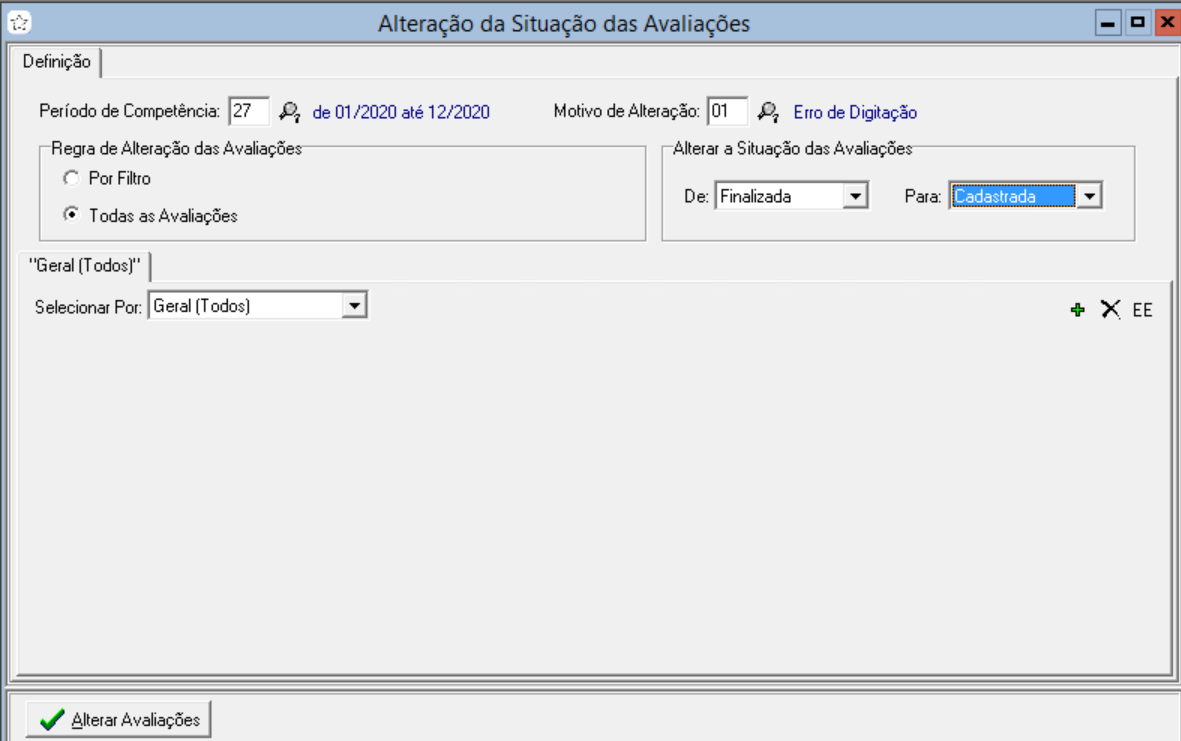The height and width of the screenshot is (741, 1181).
Task: Maximize the Alteração da Situação window
Action: (1137, 22)
